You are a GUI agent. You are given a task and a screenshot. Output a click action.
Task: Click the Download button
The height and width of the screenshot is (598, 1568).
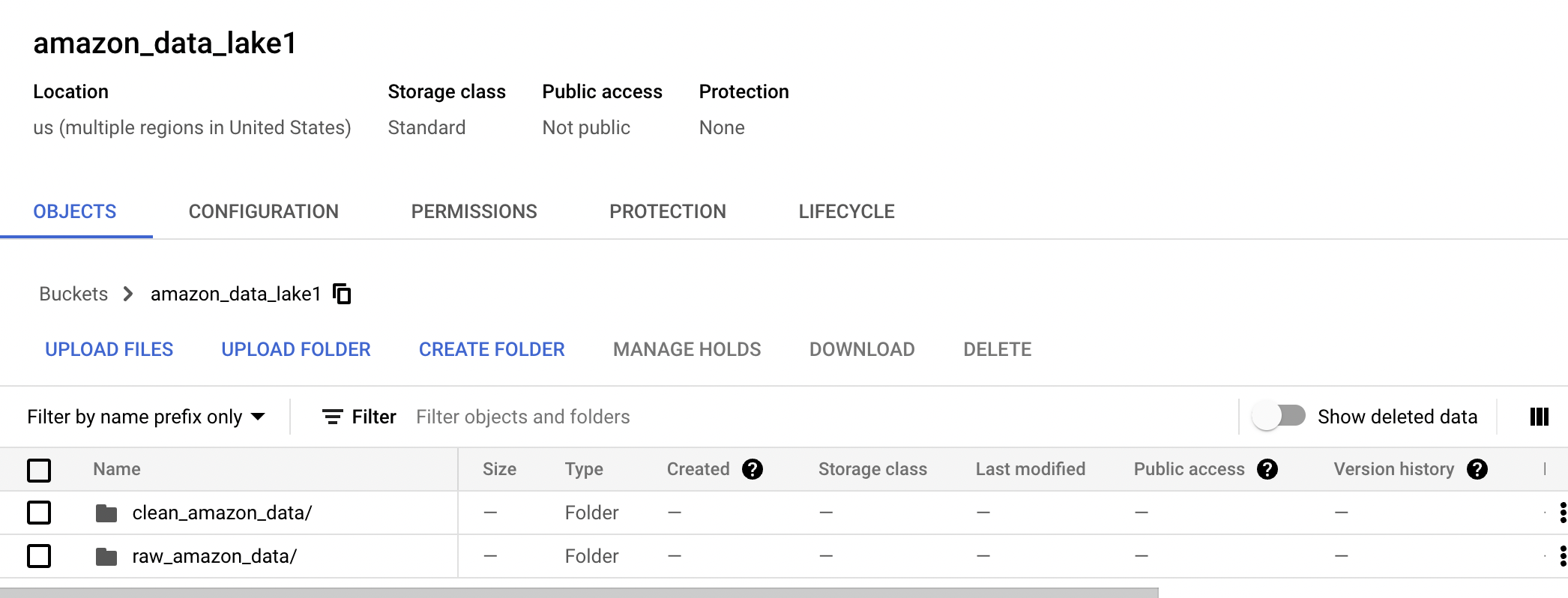click(x=862, y=349)
